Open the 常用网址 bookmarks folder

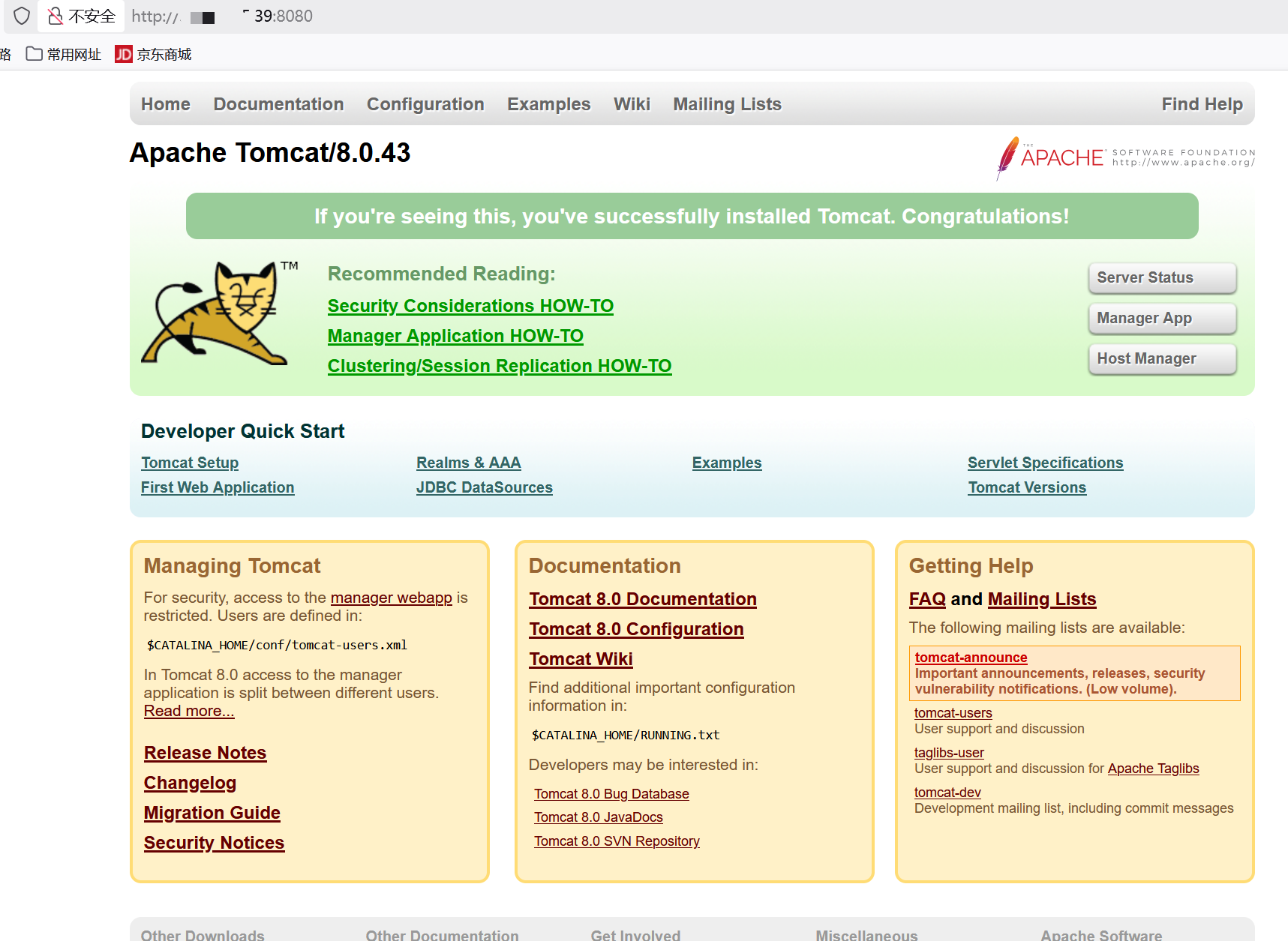tap(64, 54)
